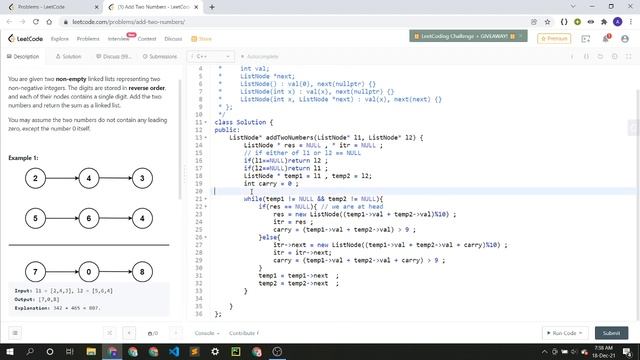Switch to Problems - LeetCode browser tab
640x360 pixels.
pos(54,7)
